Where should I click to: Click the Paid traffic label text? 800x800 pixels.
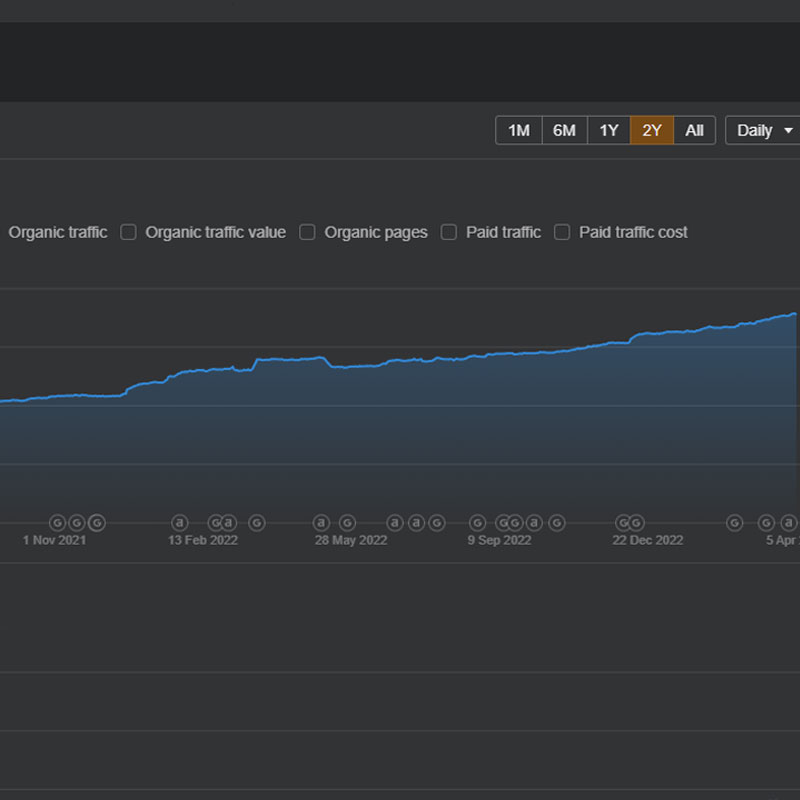click(x=504, y=233)
